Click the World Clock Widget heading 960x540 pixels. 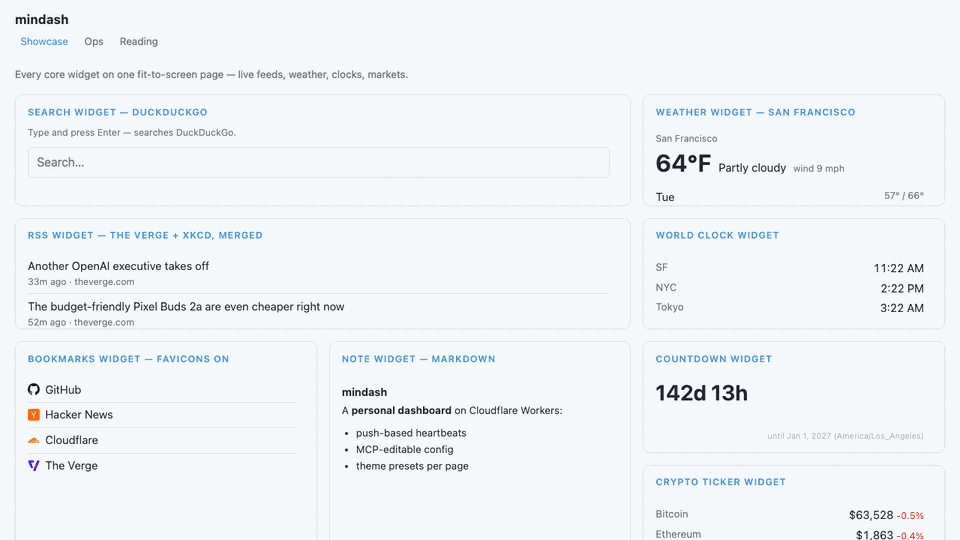click(x=717, y=235)
